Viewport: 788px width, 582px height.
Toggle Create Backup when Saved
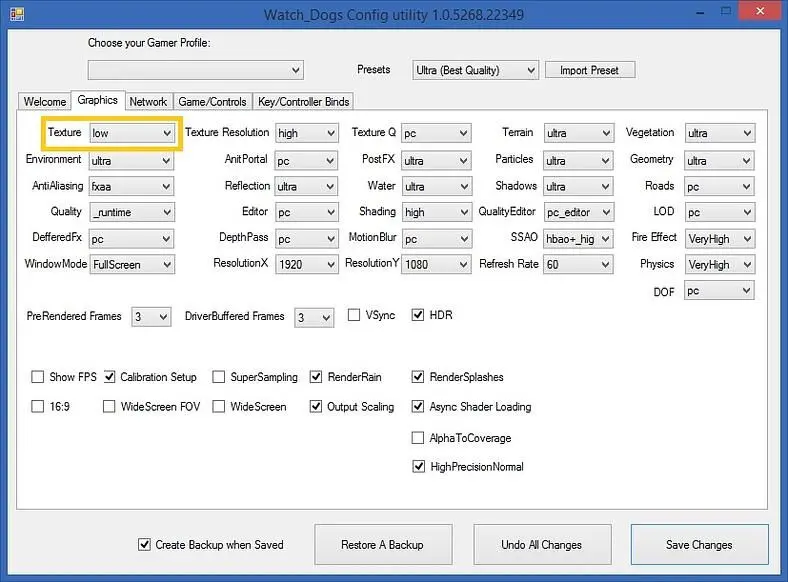[x=144, y=544]
